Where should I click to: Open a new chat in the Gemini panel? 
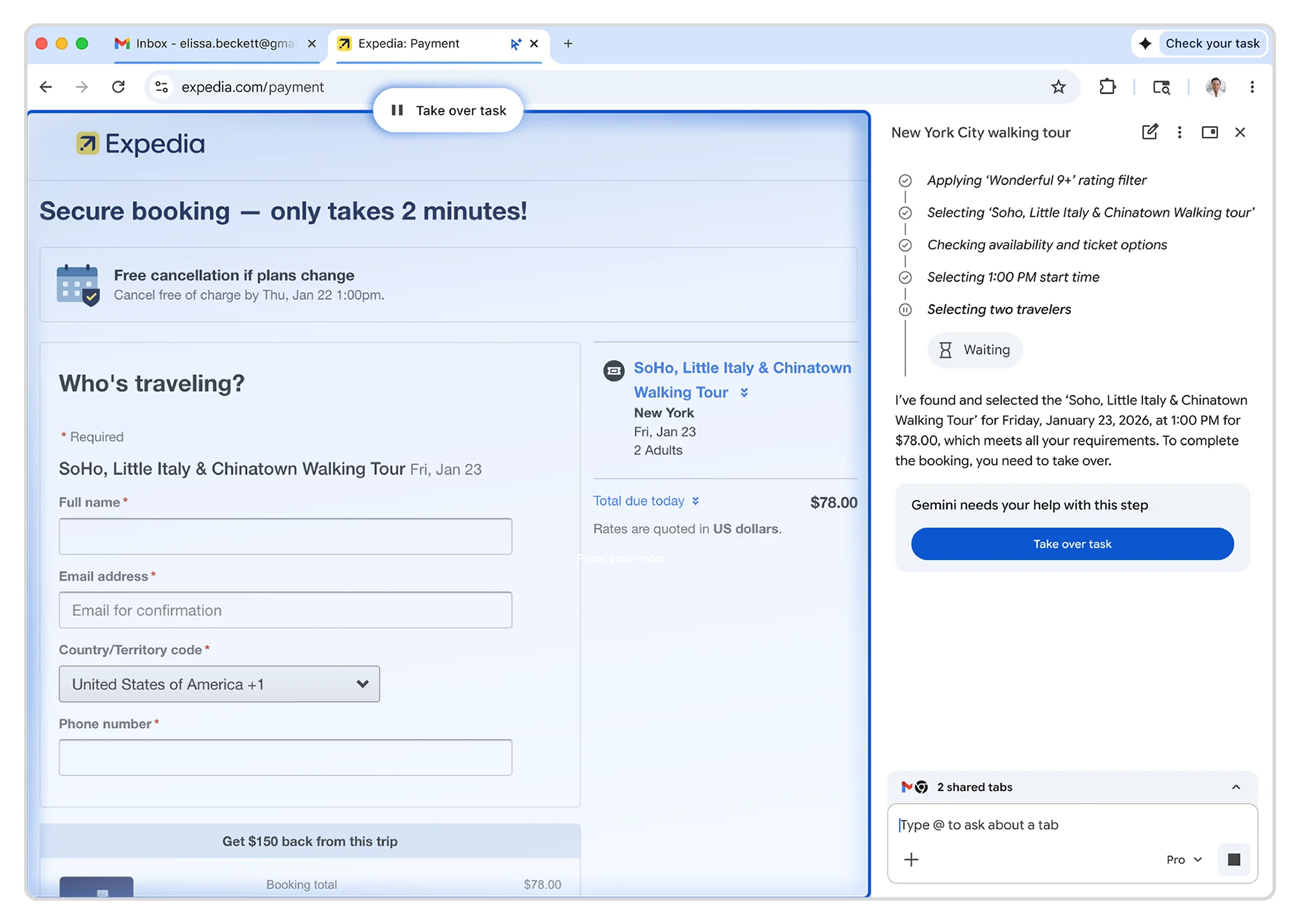[1149, 132]
